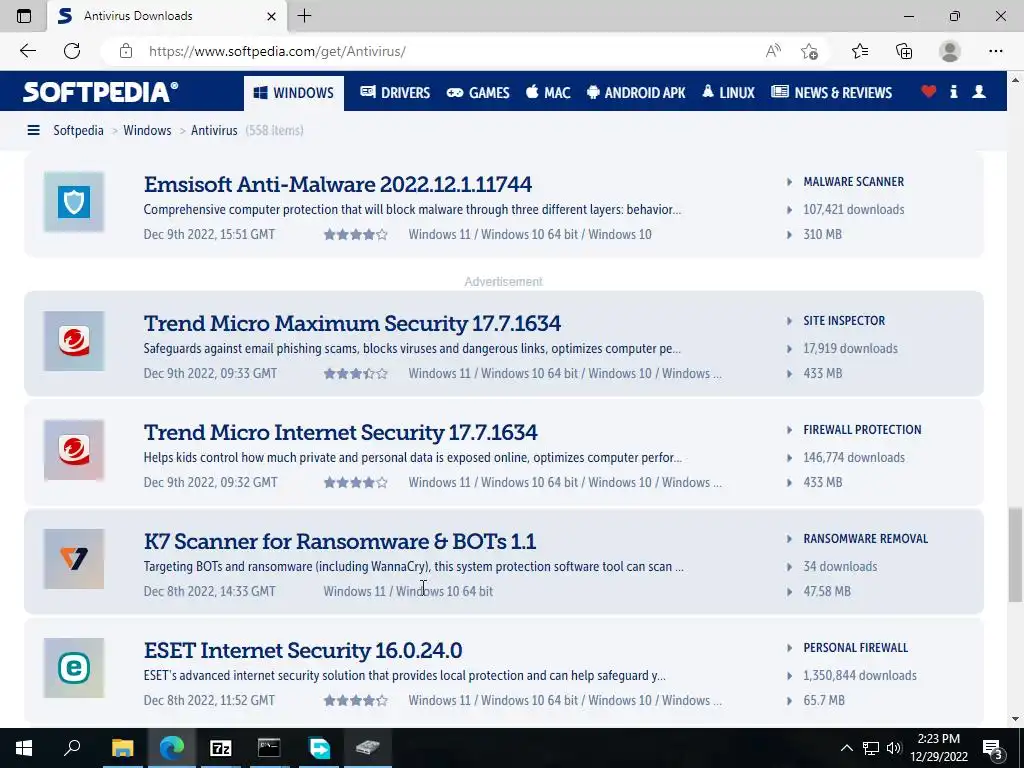Click the Trend Micro Internet Security icon
The width and height of the screenshot is (1024, 768).
pyautogui.click(x=74, y=450)
